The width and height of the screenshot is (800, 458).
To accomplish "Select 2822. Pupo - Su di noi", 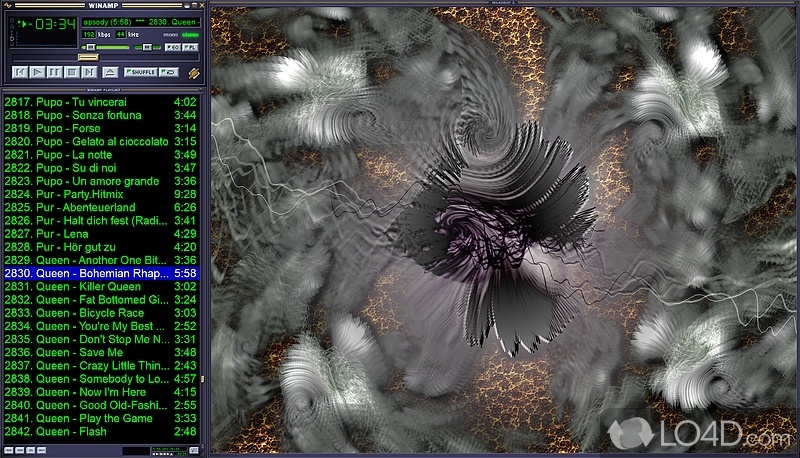I will coord(101,168).
